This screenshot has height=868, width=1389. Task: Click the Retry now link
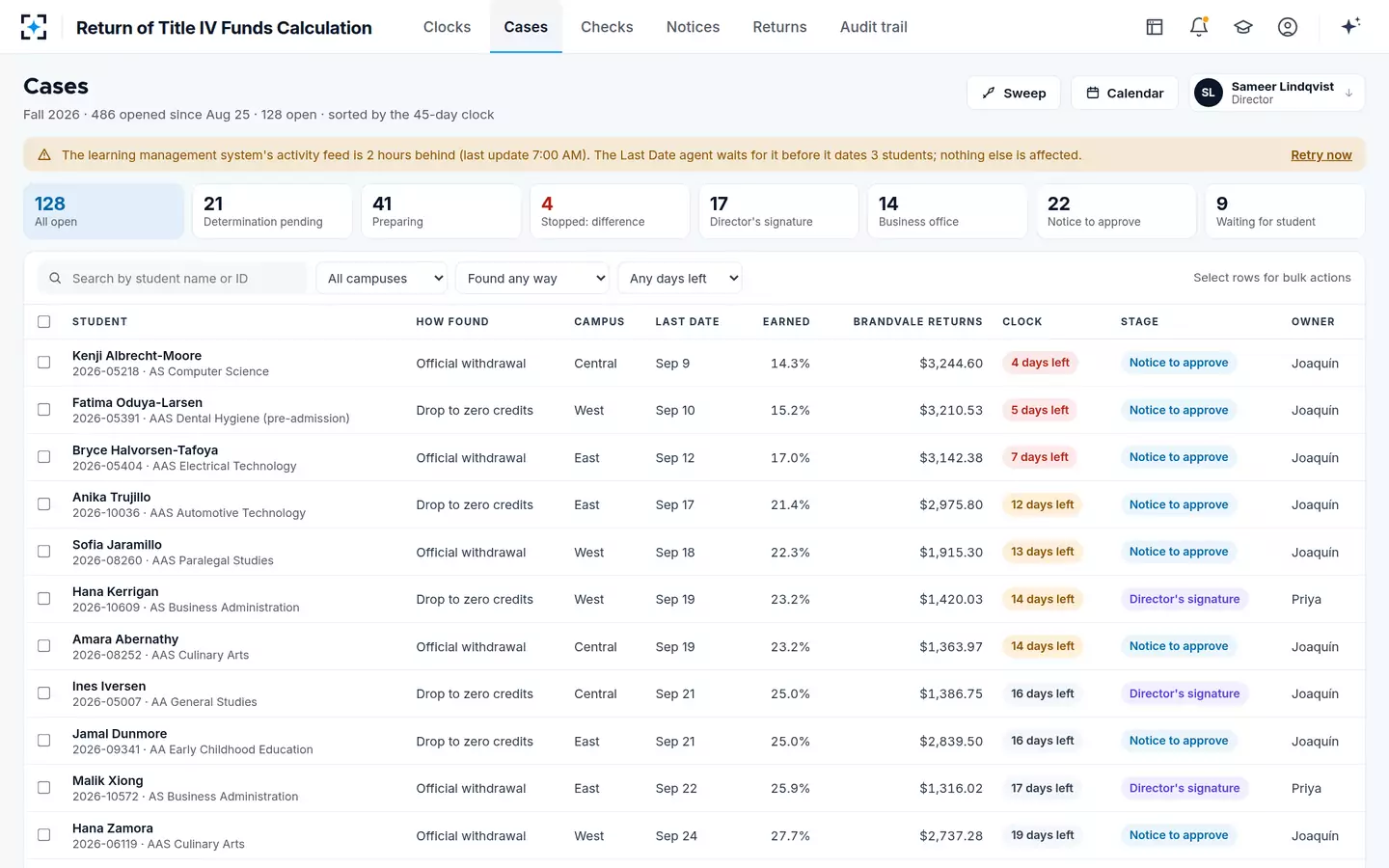pos(1321,154)
